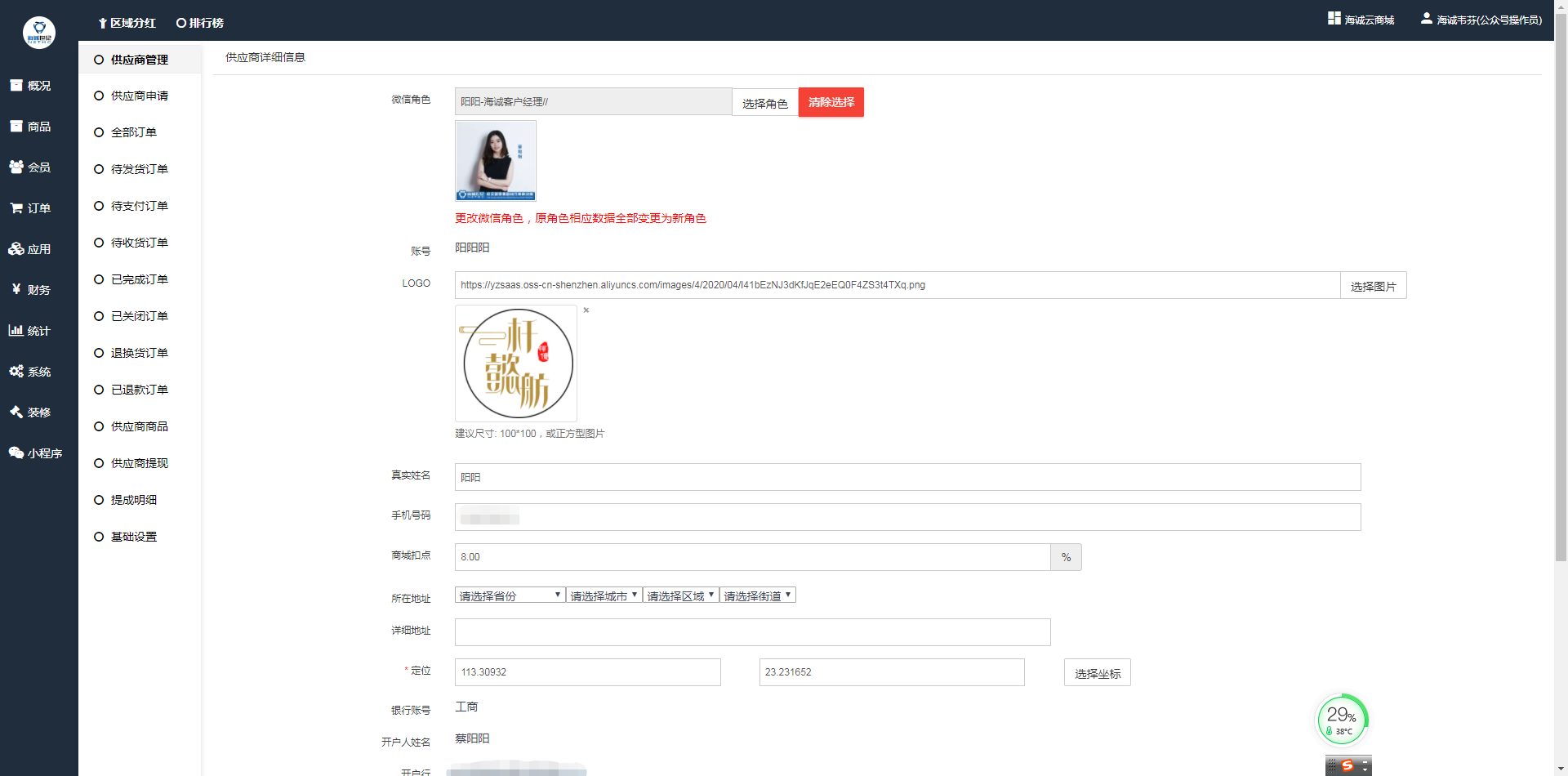1568x776 pixels.
Task: Open 已关闭订单 submenu item
Action: 140,316
